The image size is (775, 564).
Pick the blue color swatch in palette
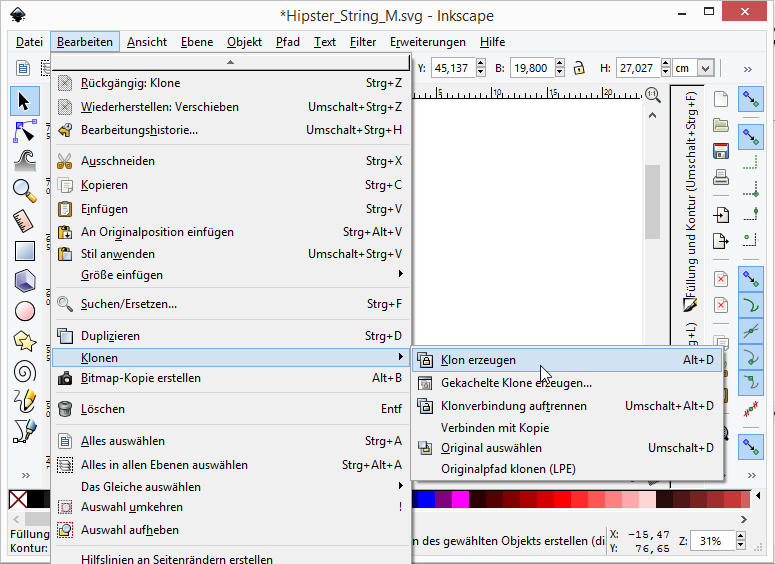(424, 499)
